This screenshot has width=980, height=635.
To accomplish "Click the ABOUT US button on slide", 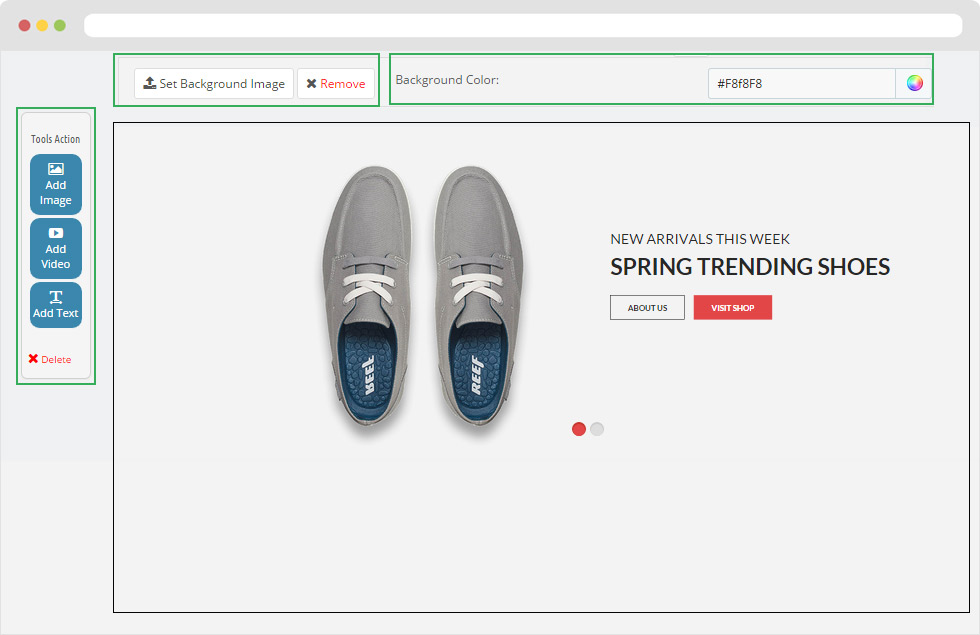I will click(x=648, y=308).
